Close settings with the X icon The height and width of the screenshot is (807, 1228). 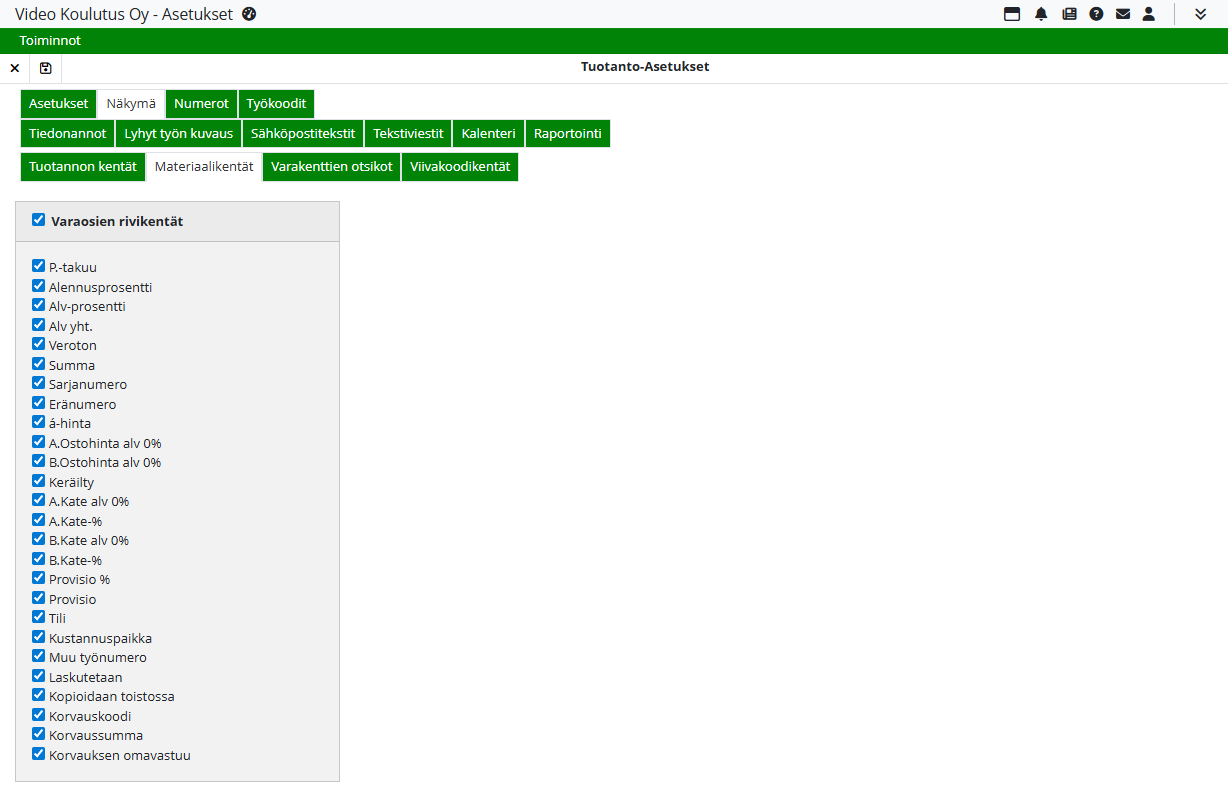(x=15, y=68)
